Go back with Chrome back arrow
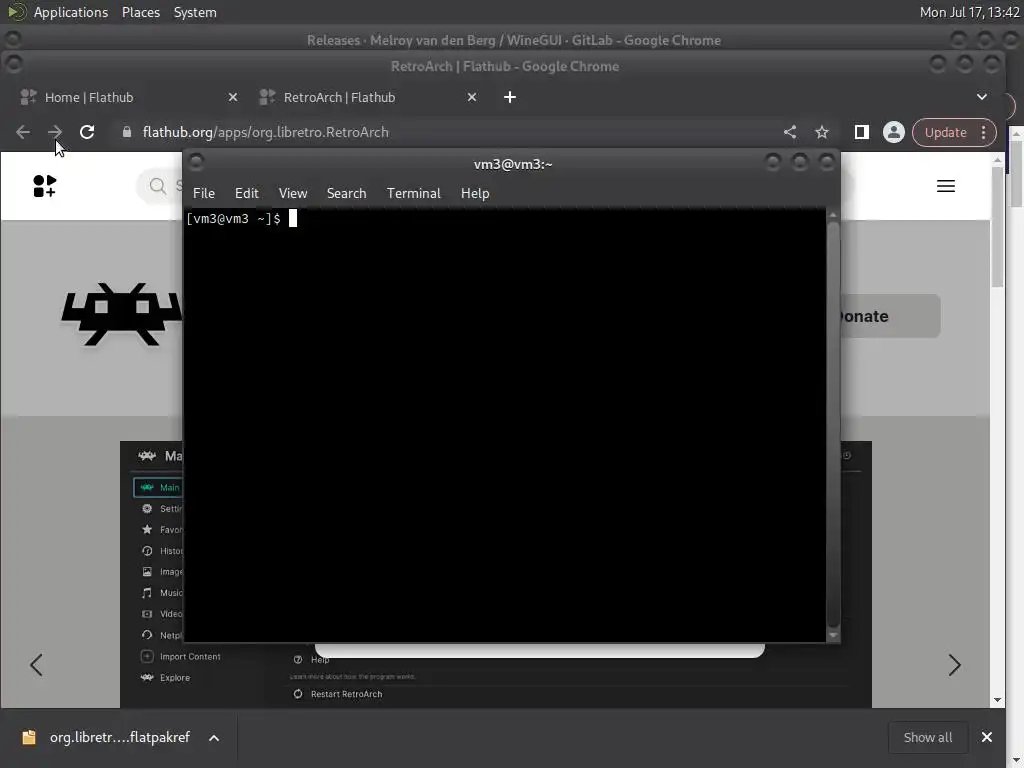The width and height of the screenshot is (1024, 768). point(23,132)
